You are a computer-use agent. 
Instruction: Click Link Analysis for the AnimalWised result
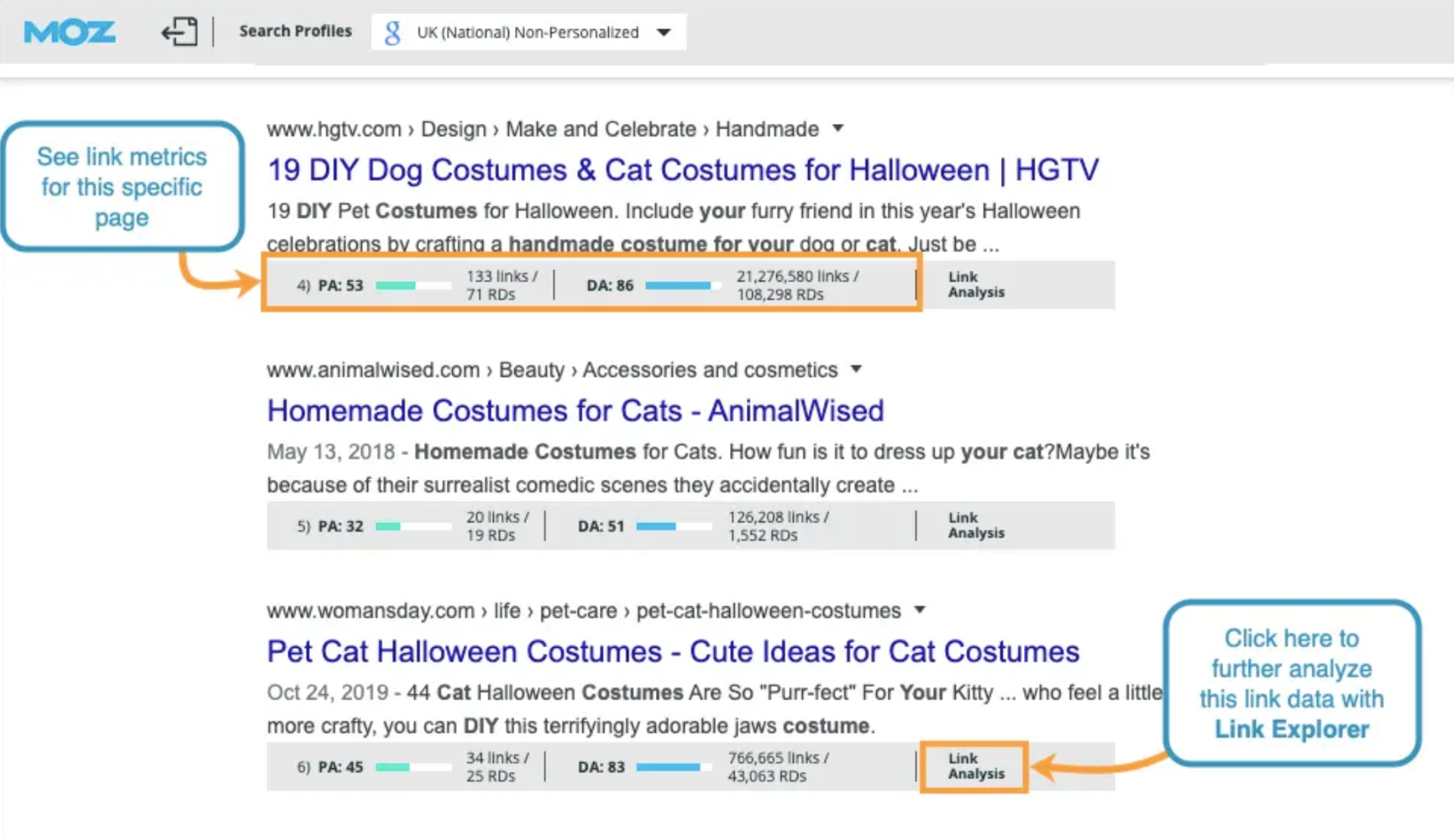tap(976, 526)
